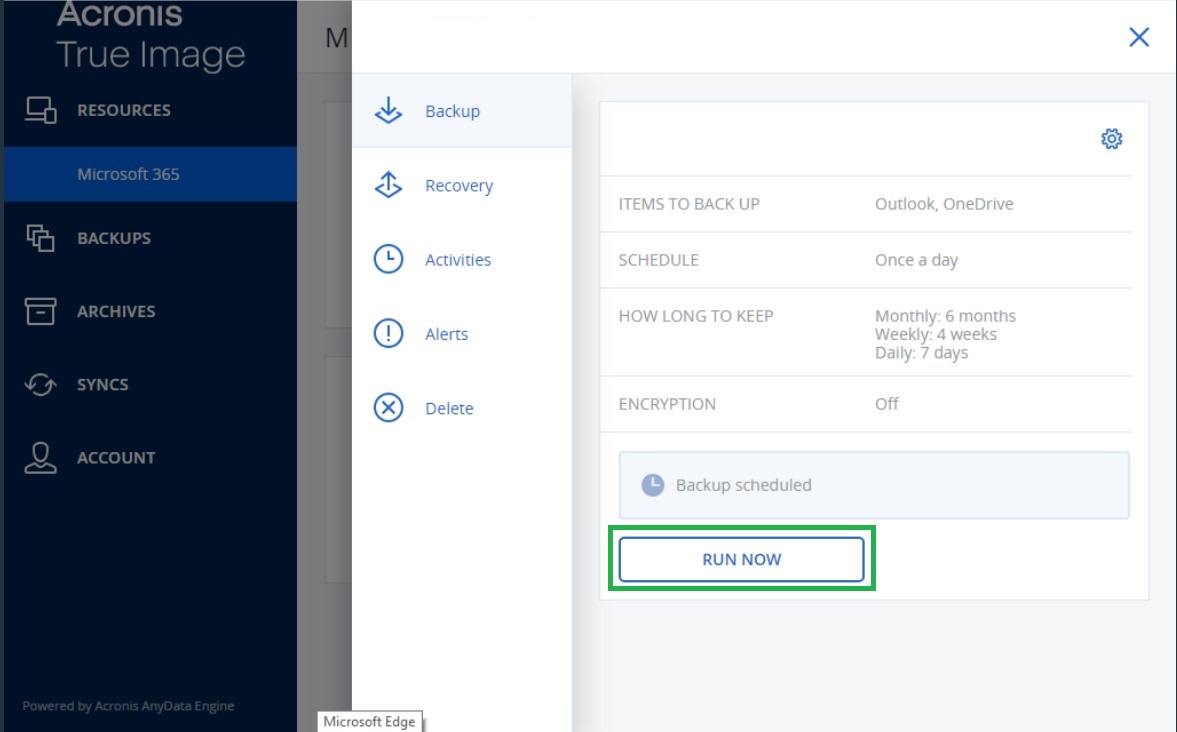This screenshot has width=1177, height=732.
Task: Select the Syncs arrows icon
Action: tap(40, 384)
